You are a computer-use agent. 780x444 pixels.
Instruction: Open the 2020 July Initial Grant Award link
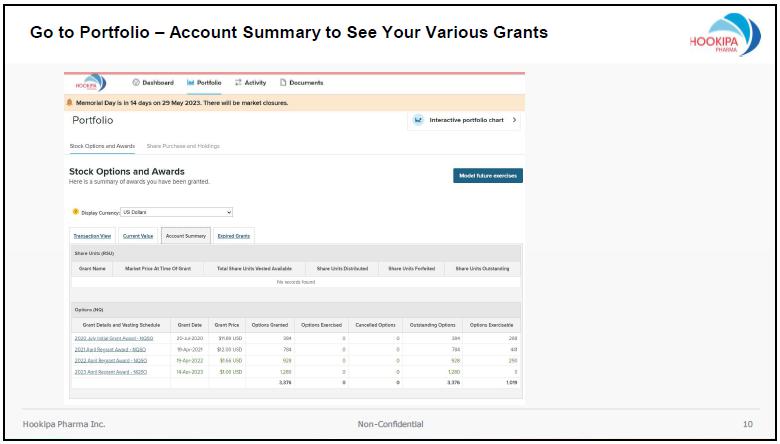coord(113,338)
